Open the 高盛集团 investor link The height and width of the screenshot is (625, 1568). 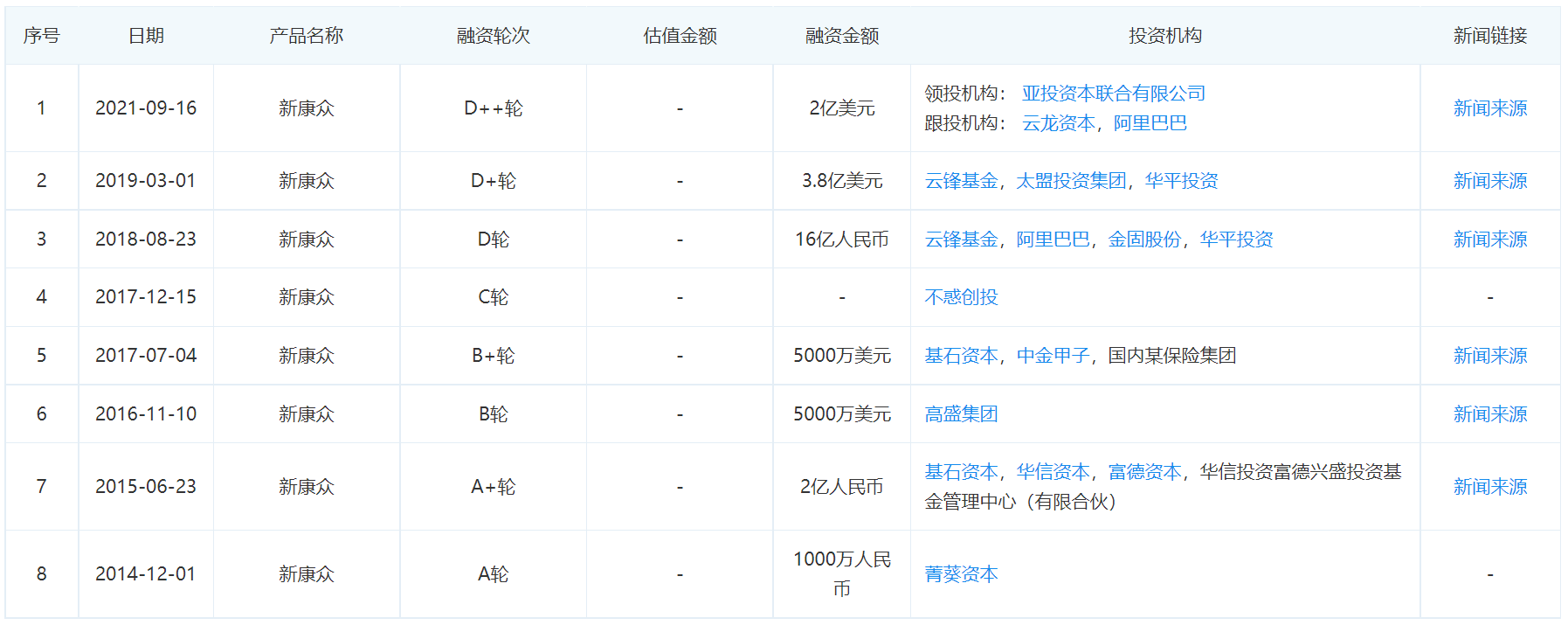pos(961,414)
